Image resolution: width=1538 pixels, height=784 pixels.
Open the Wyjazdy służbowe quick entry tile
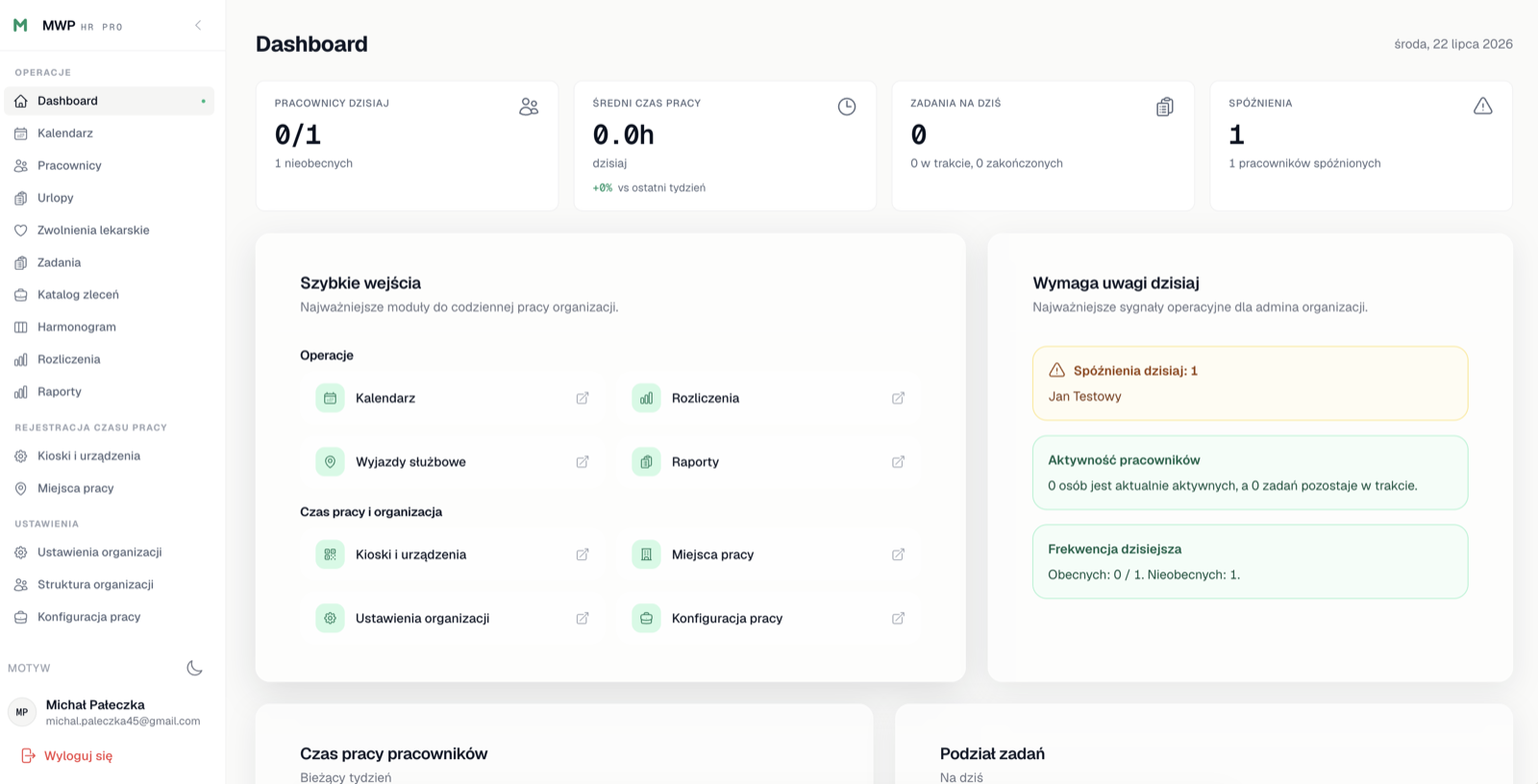click(453, 462)
